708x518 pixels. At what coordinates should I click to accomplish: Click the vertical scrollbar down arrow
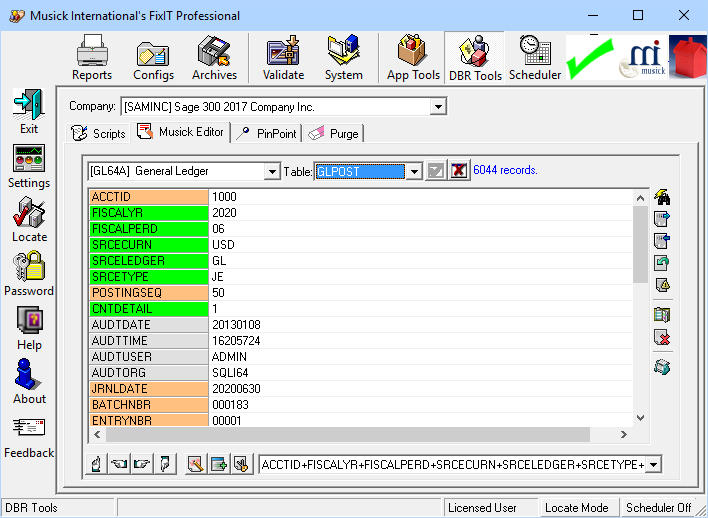pos(640,418)
